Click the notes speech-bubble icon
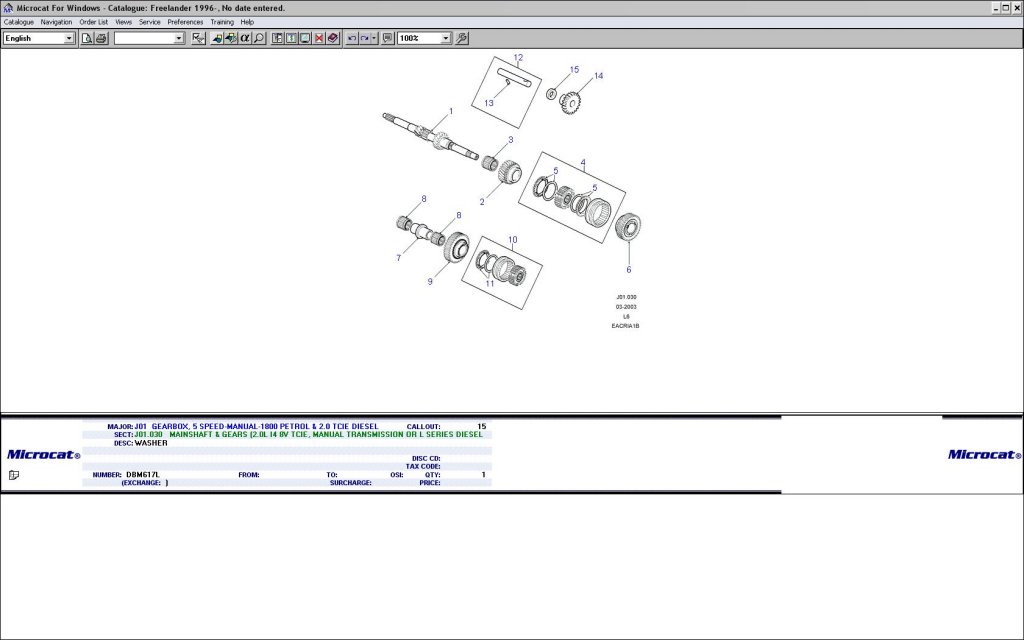This screenshot has width=1024, height=640. coord(388,39)
